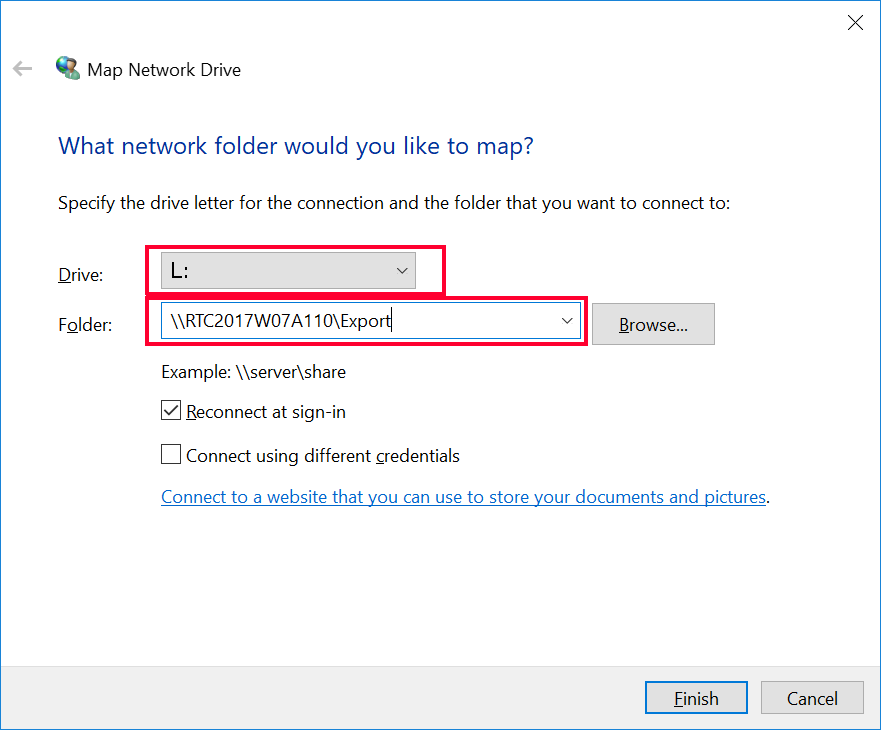This screenshot has height=730, width=881.
Task: Click the Drive: field label
Action: tap(81, 275)
